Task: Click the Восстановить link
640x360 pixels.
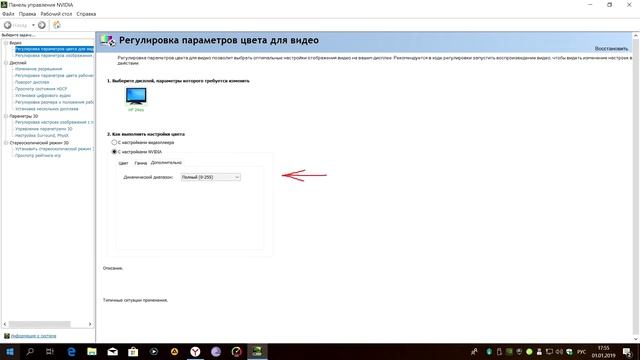Action: click(611, 49)
